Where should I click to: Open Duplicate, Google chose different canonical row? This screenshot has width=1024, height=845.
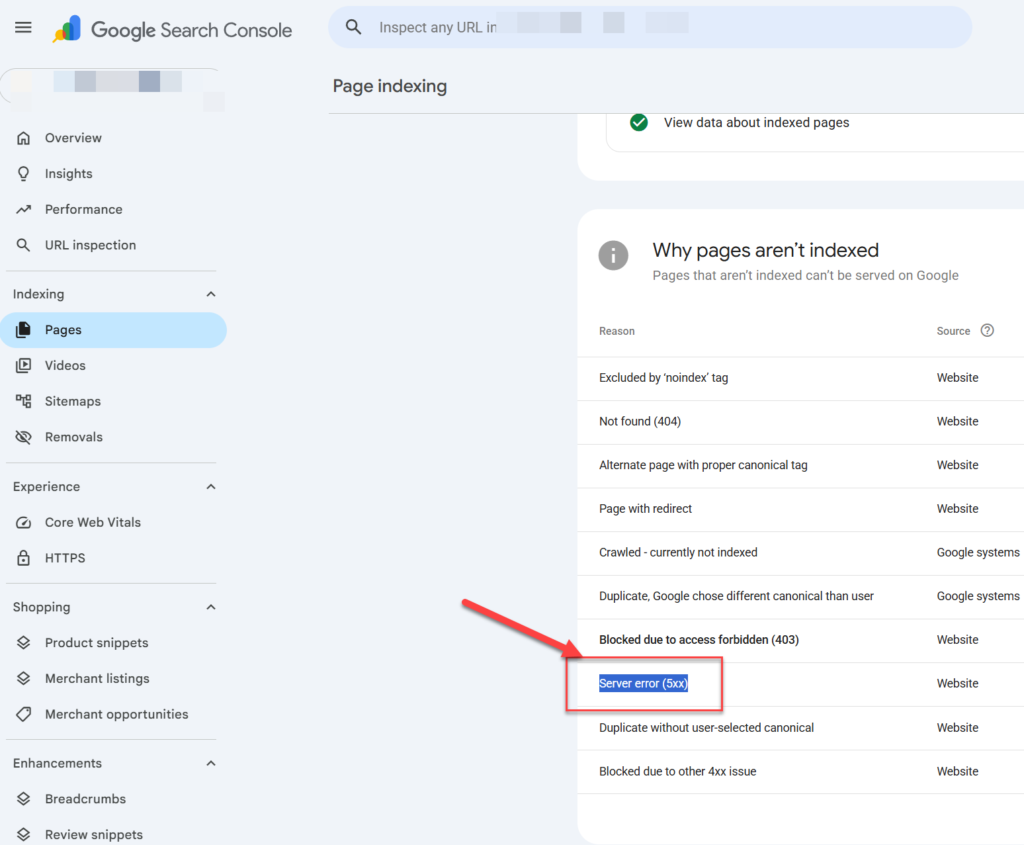tap(801, 597)
